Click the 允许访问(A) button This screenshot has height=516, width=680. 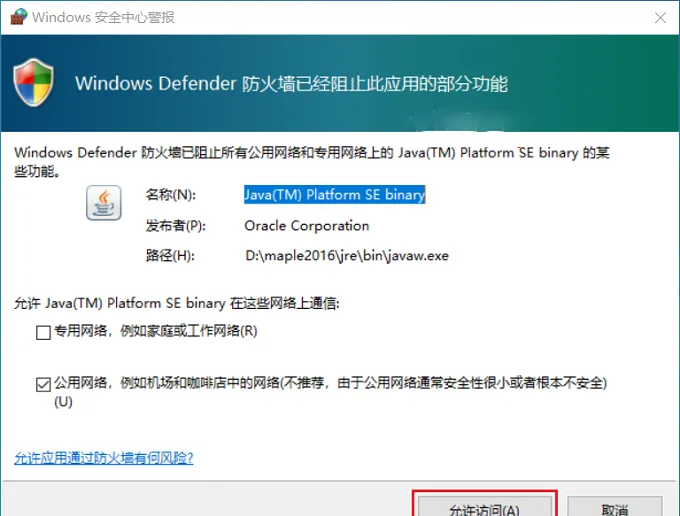tap(484, 506)
